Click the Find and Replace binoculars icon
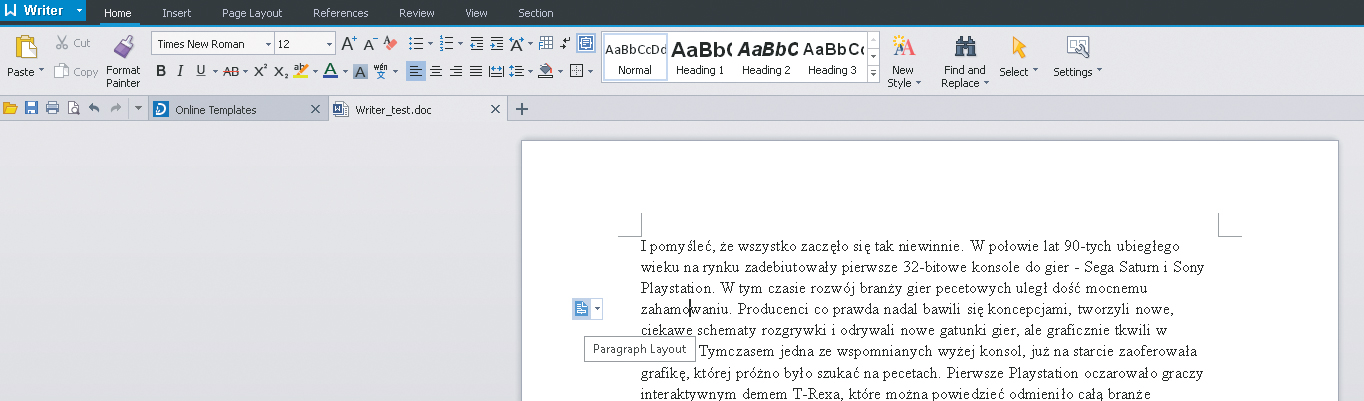The width and height of the screenshot is (1364, 401). pyautogui.click(x=964, y=47)
